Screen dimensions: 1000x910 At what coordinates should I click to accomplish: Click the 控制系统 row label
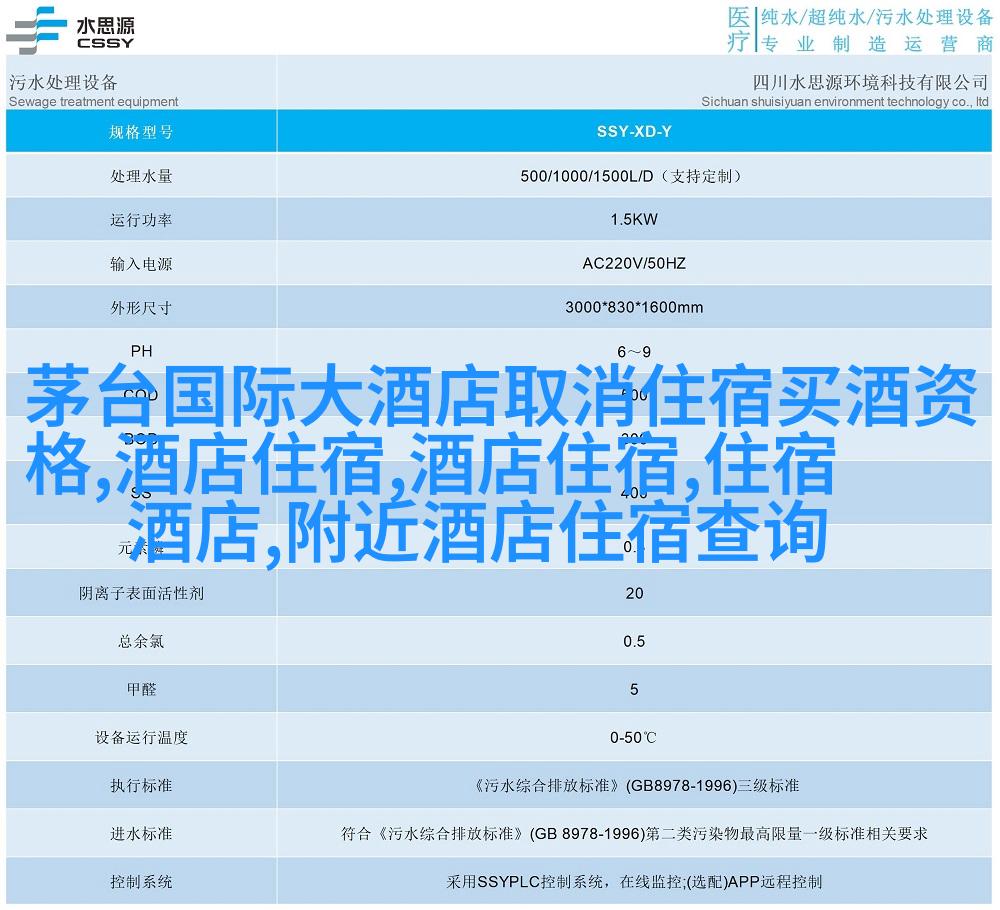pyautogui.click(x=141, y=882)
